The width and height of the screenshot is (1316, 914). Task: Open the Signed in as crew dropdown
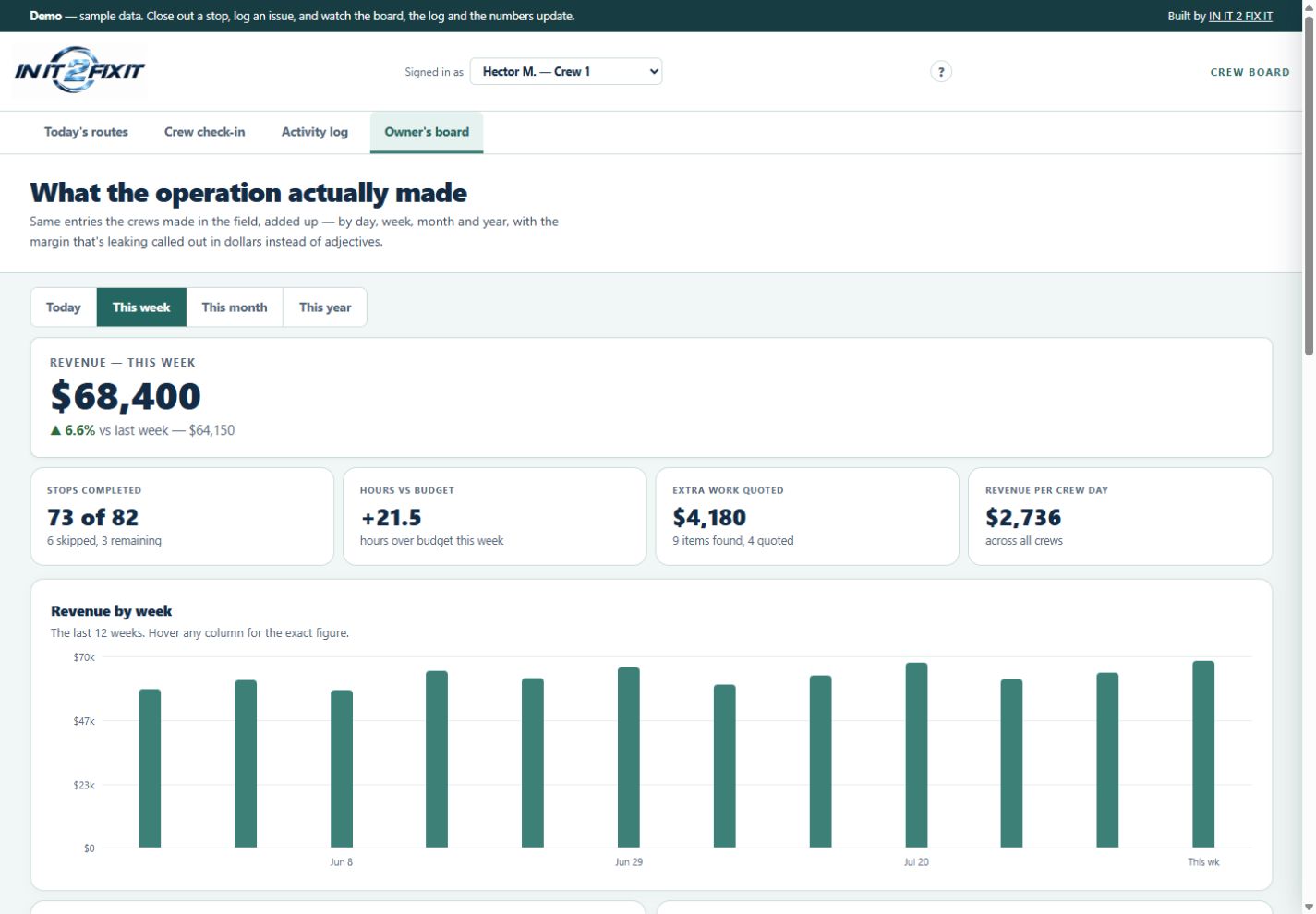click(566, 71)
